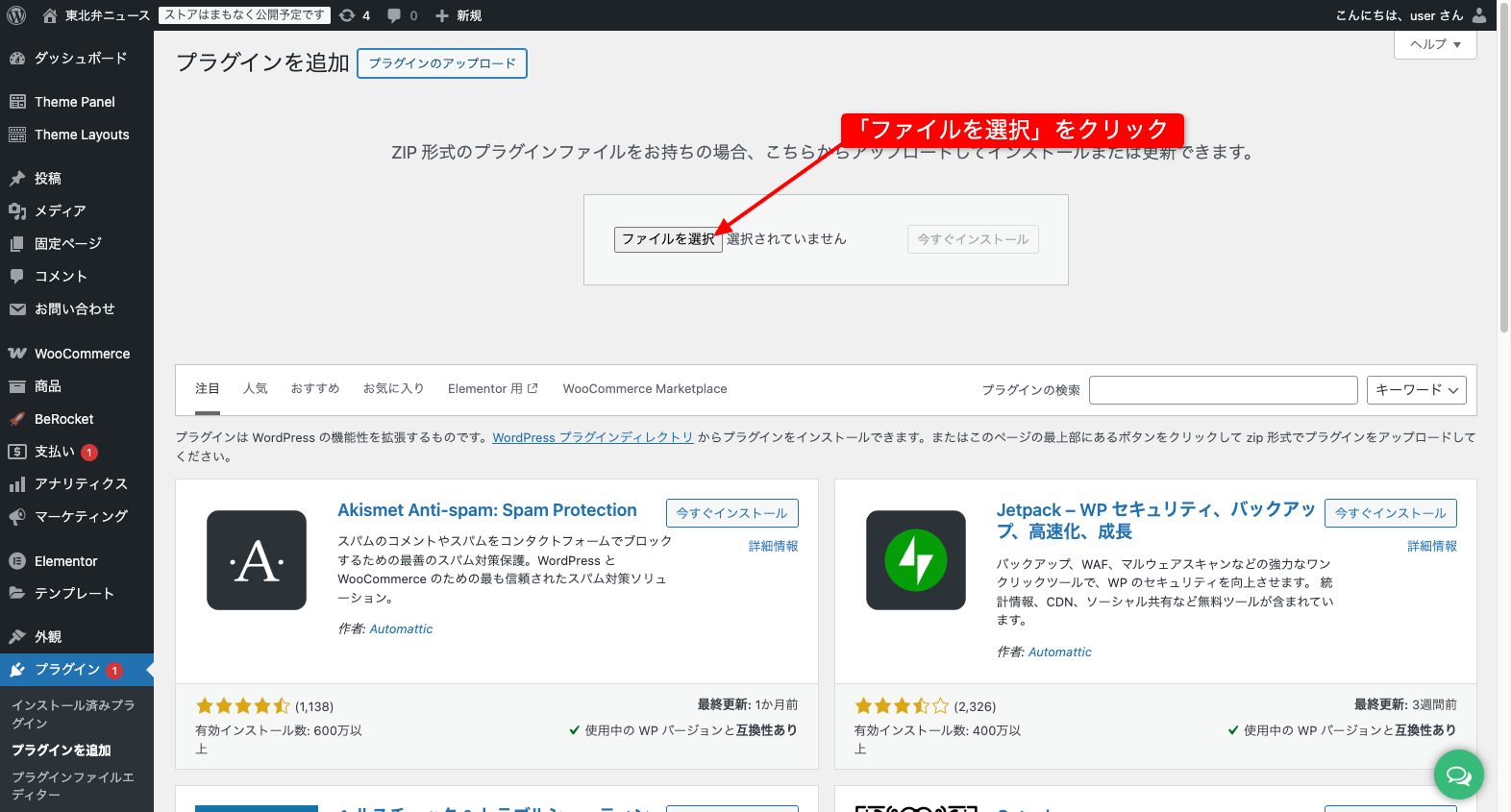
Task: Open Akismet Anti-spam: Spam Protection title
Action: [487, 510]
